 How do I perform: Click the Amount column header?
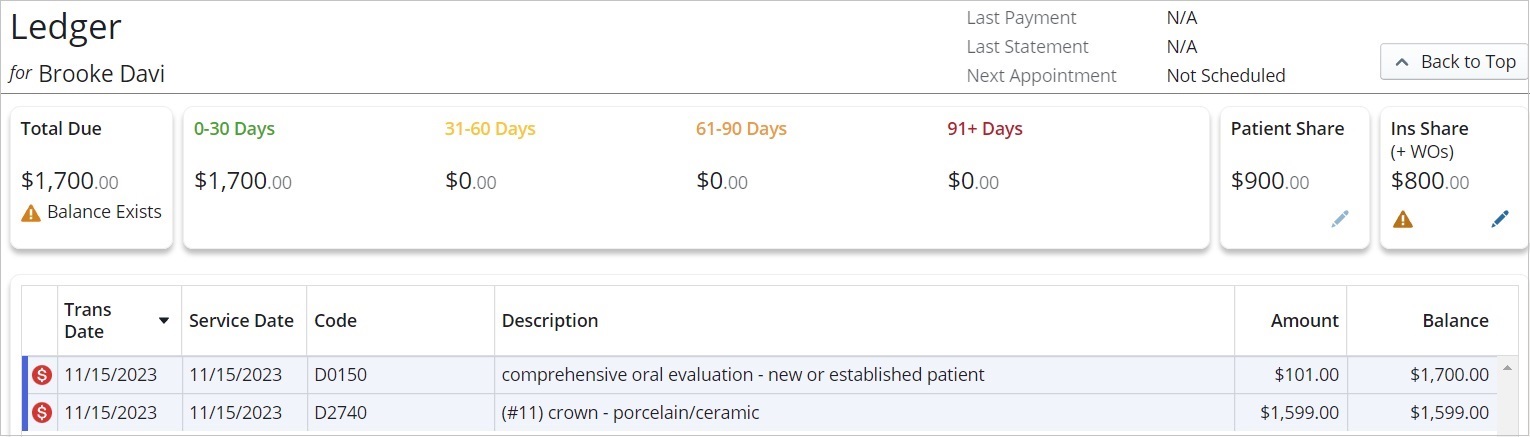click(1304, 321)
